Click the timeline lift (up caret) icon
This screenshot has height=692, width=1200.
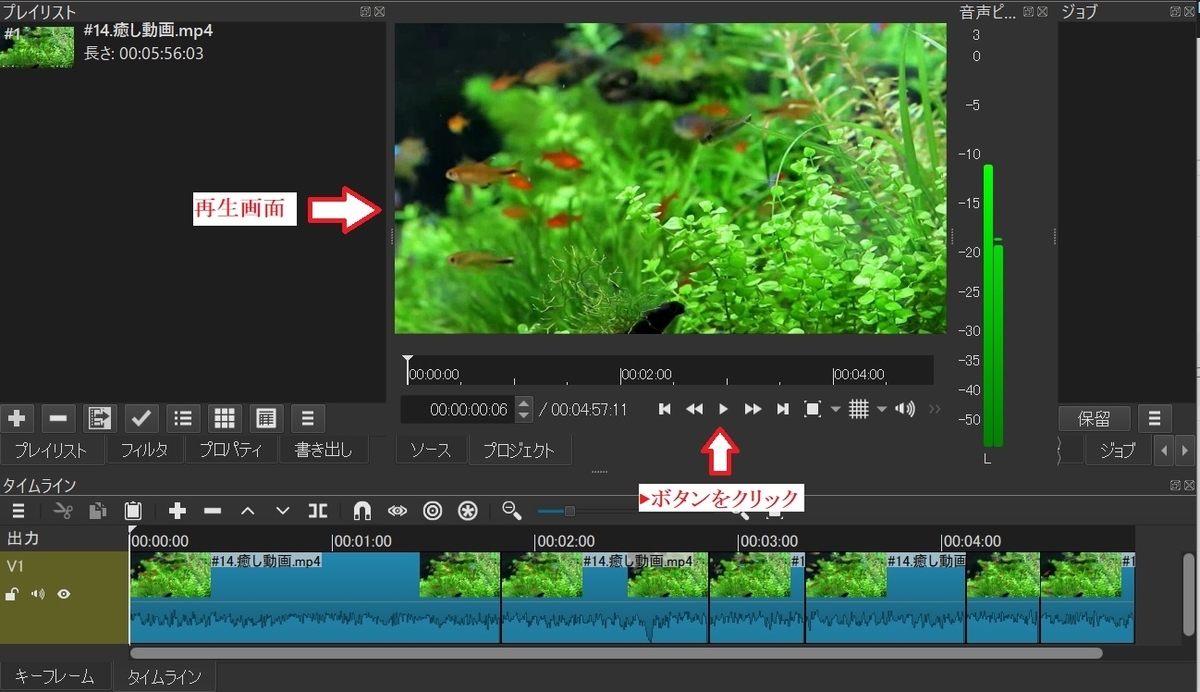[247, 511]
